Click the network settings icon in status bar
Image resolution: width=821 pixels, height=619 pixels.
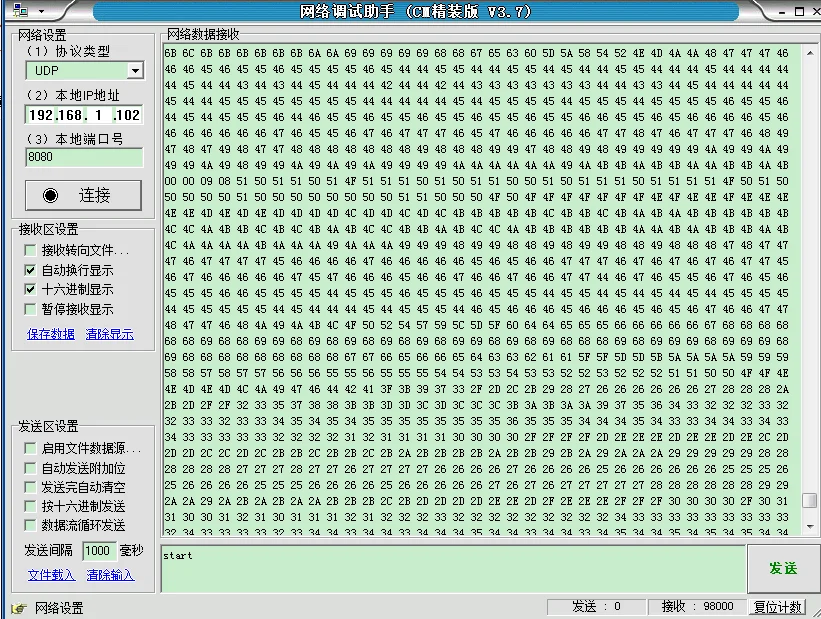18,608
